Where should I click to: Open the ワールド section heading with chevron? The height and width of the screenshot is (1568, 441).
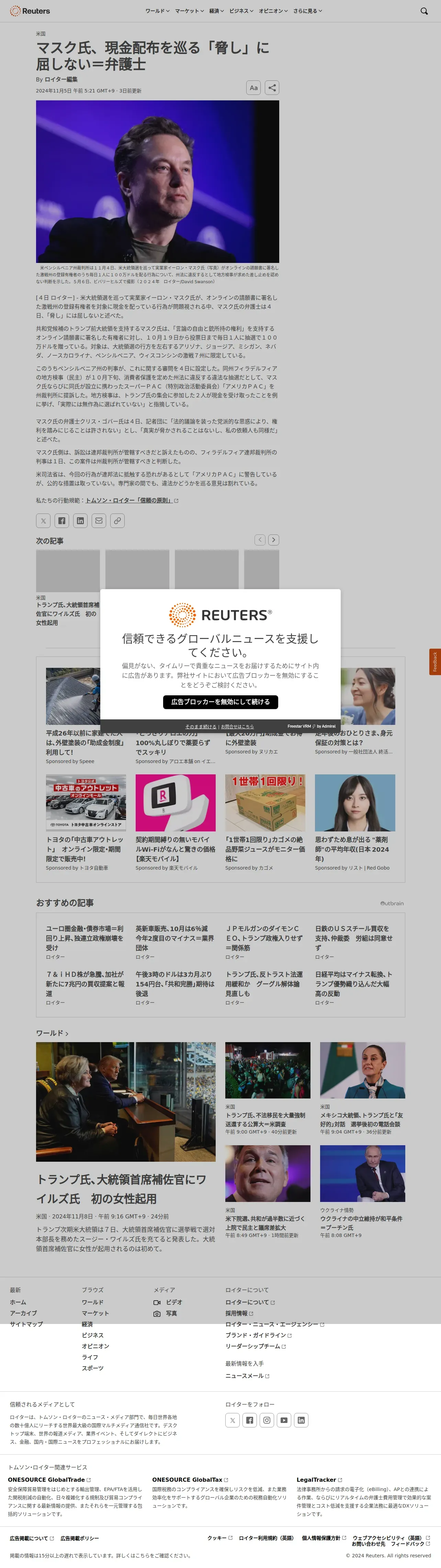point(52,1033)
